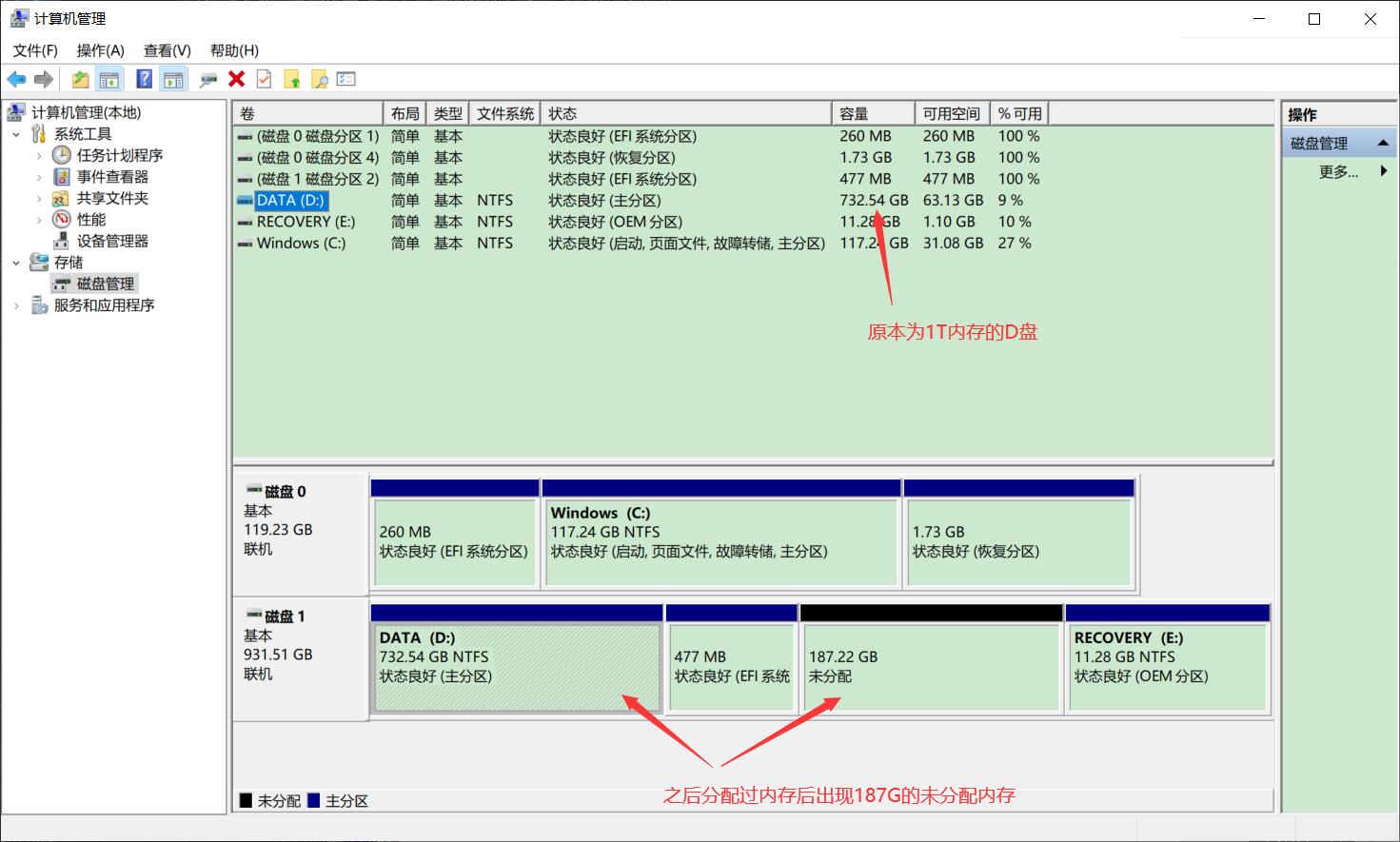Click the Up one level folder icon
The height and width of the screenshot is (842, 1400).
click(81, 80)
